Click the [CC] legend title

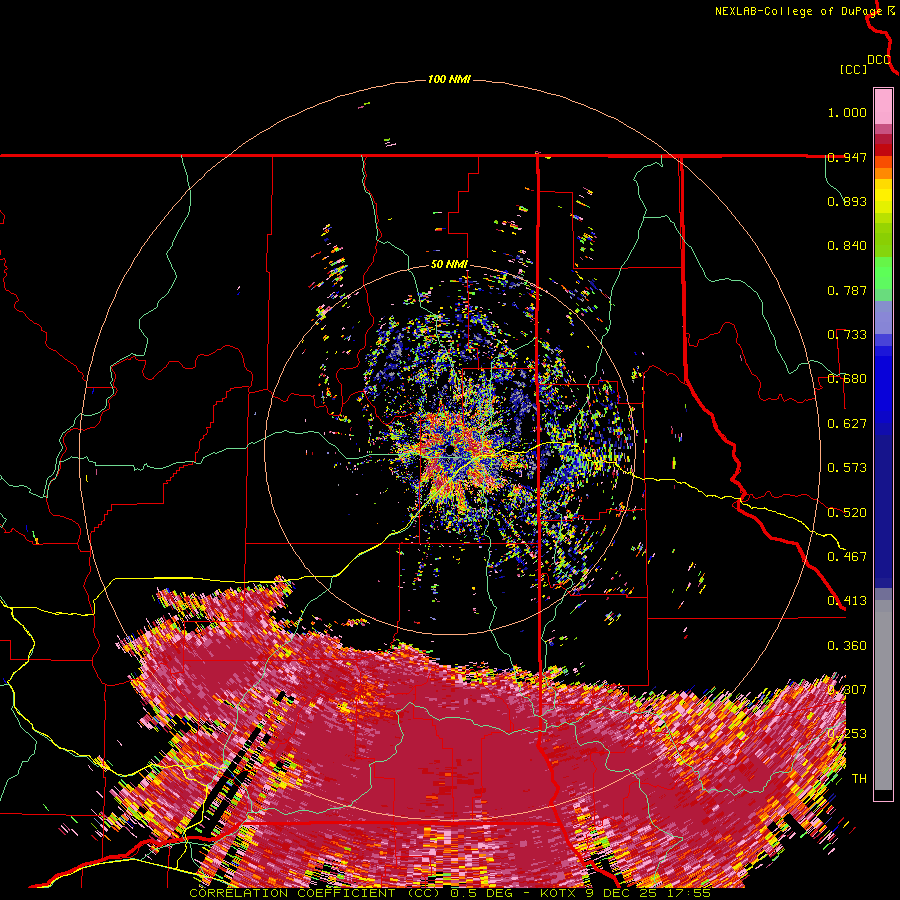(x=853, y=69)
